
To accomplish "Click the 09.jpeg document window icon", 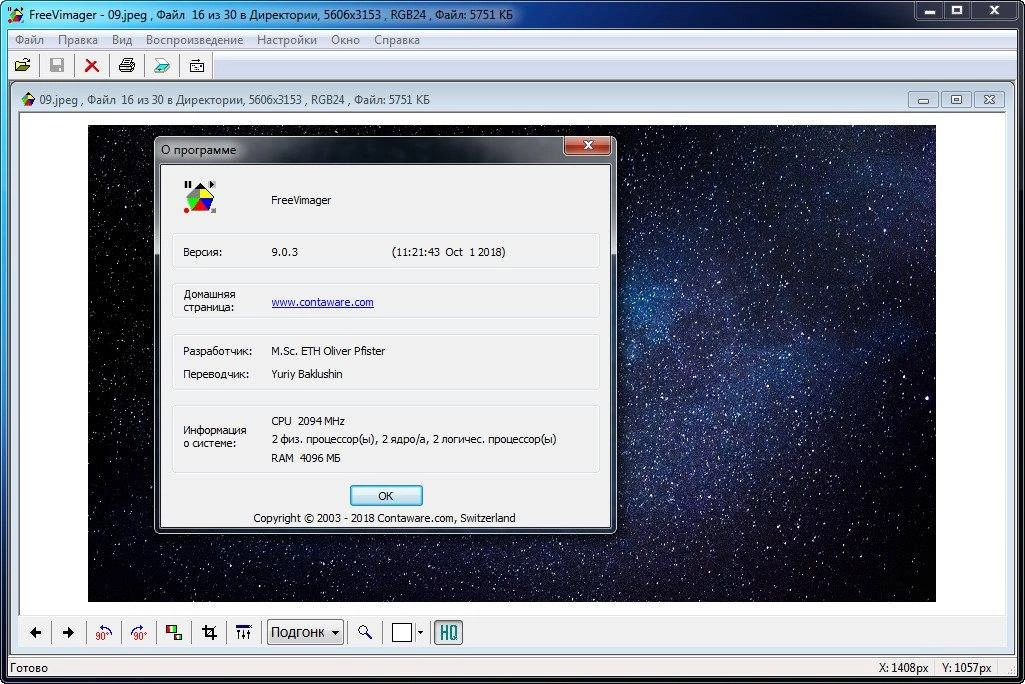I will tap(28, 99).
